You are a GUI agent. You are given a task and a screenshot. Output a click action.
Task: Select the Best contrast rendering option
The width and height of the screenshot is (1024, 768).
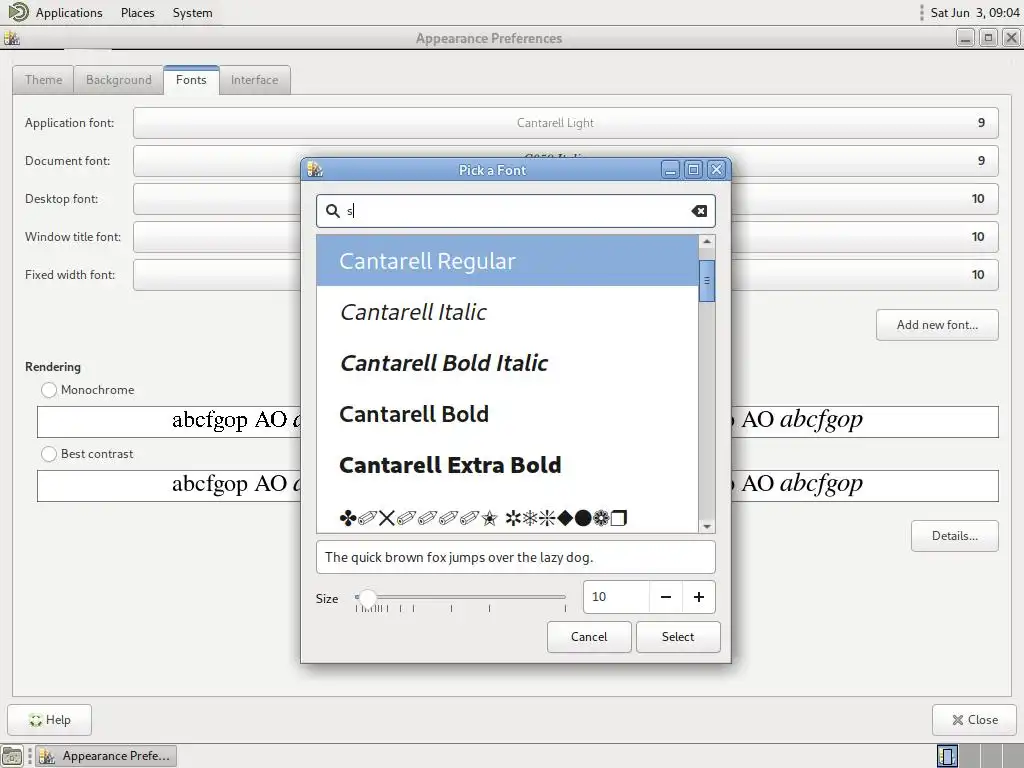(x=48, y=454)
